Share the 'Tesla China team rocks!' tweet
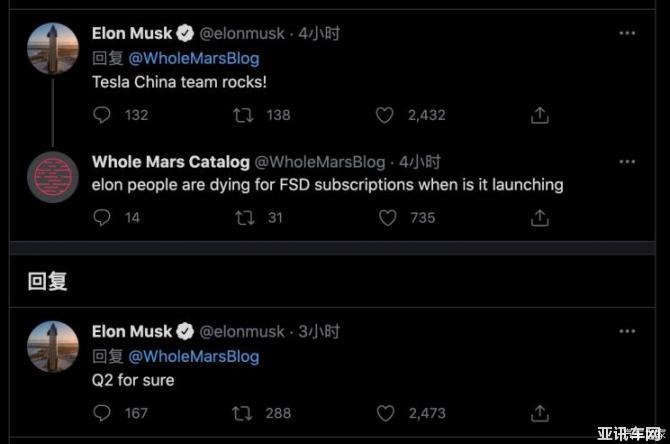 tap(540, 115)
